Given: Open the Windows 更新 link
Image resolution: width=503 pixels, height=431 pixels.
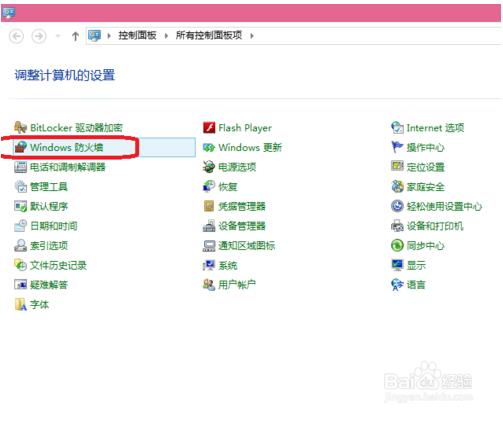Looking at the screenshot, I should tap(250, 147).
